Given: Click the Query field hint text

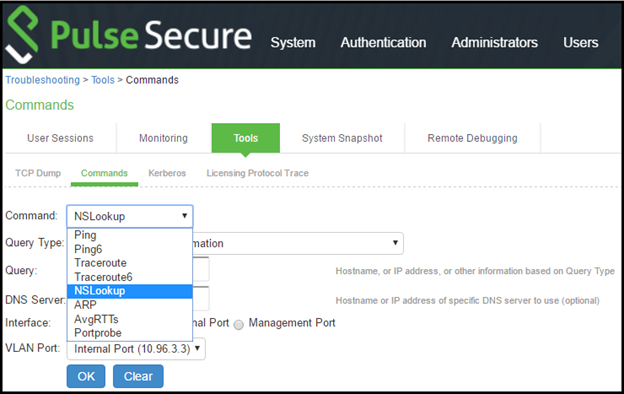Looking at the screenshot, I should (475, 271).
